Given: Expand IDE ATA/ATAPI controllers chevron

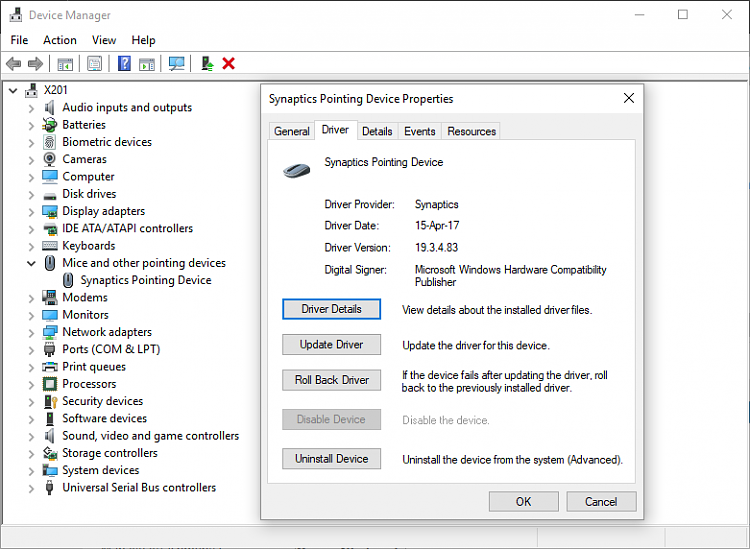Looking at the screenshot, I should 31,229.
